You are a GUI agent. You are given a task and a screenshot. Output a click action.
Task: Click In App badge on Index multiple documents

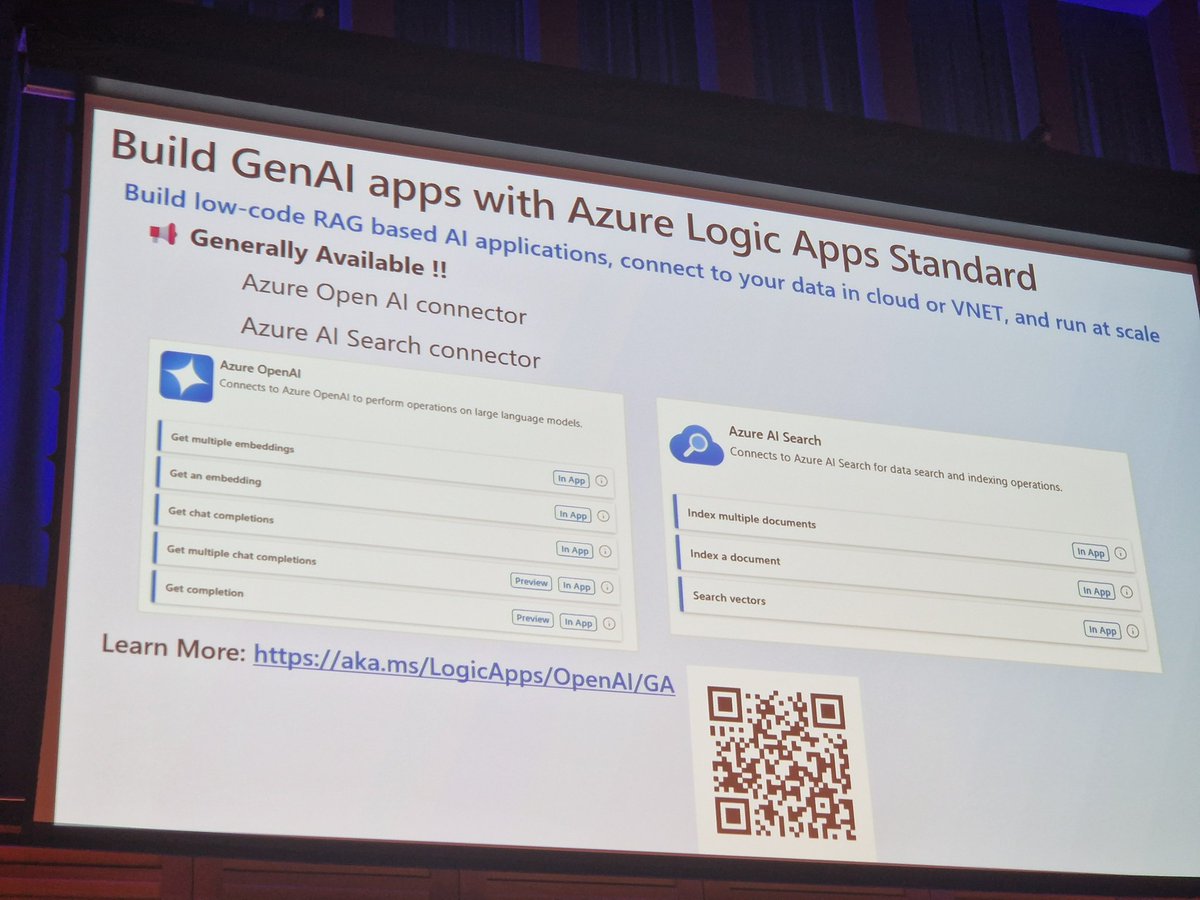pyautogui.click(x=1090, y=552)
